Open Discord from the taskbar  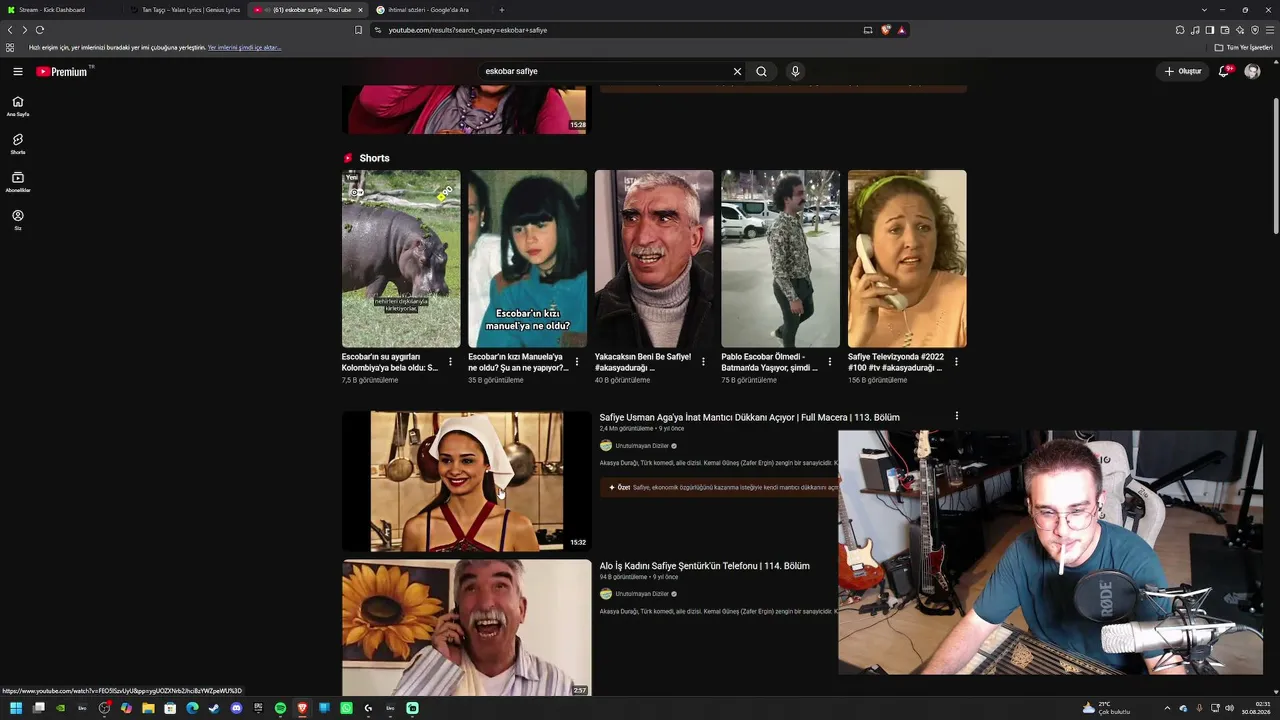pyautogui.click(x=236, y=708)
